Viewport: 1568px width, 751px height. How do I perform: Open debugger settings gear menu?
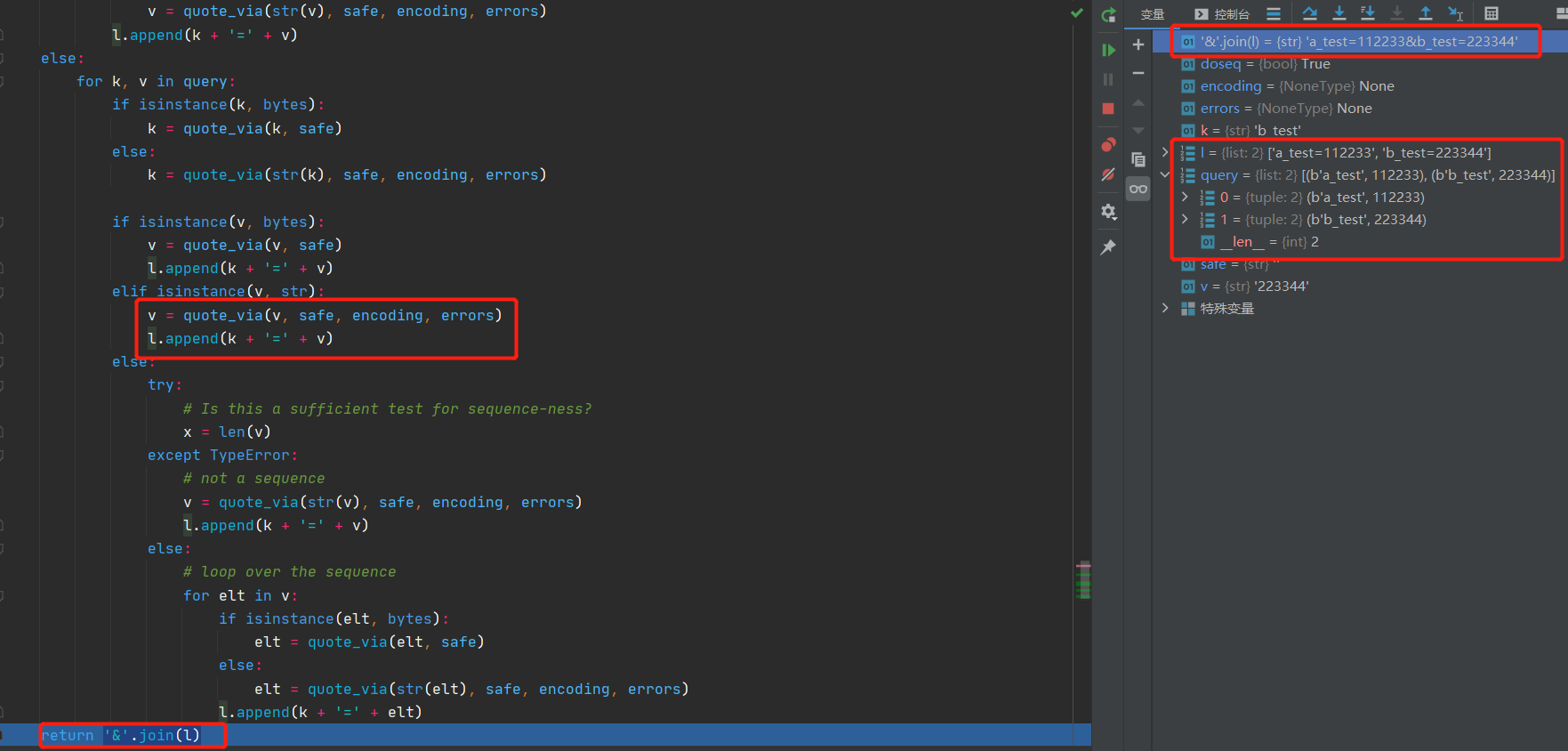click(1108, 212)
